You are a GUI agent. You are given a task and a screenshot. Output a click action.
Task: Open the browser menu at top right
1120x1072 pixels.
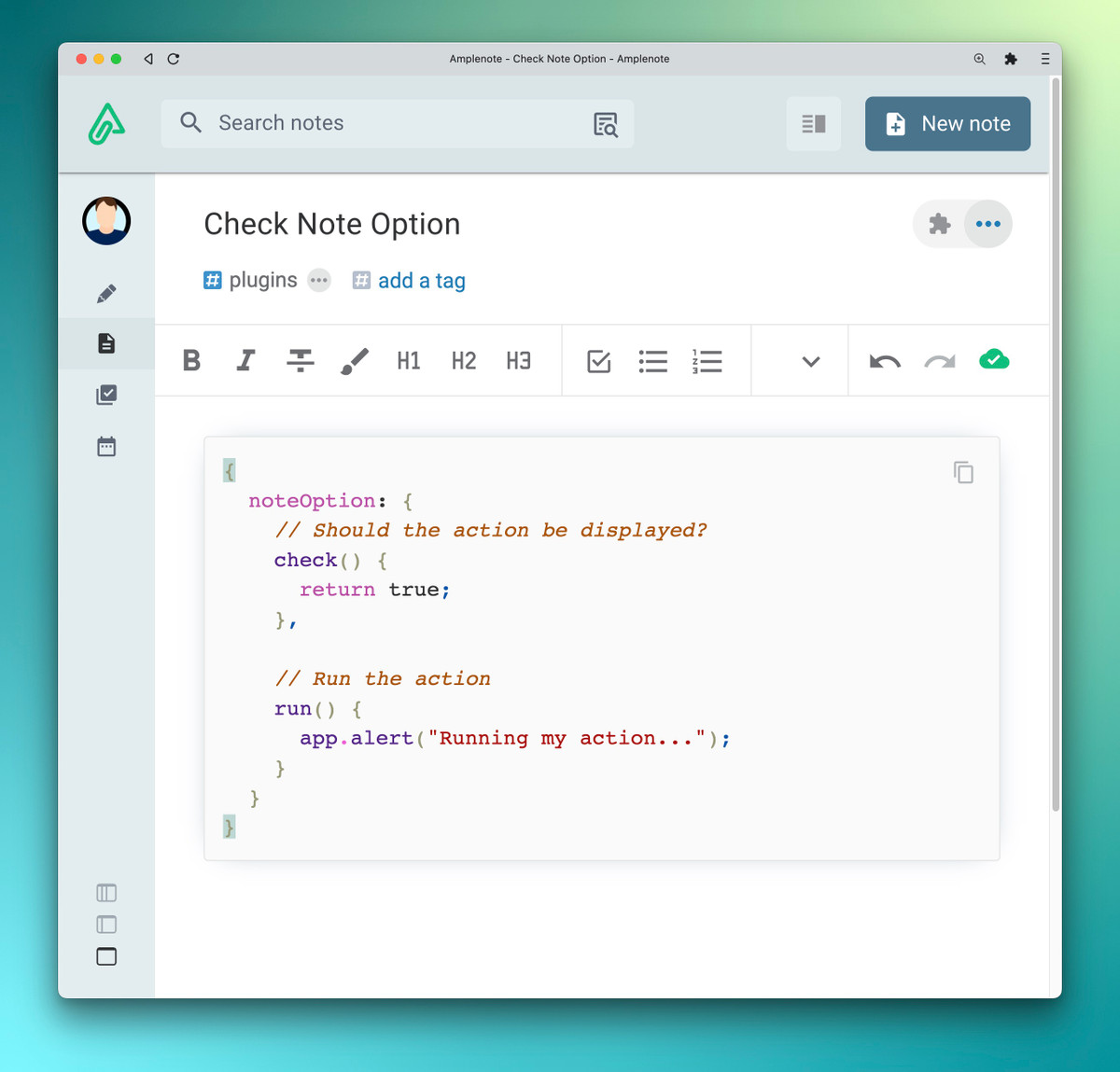[1045, 58]
